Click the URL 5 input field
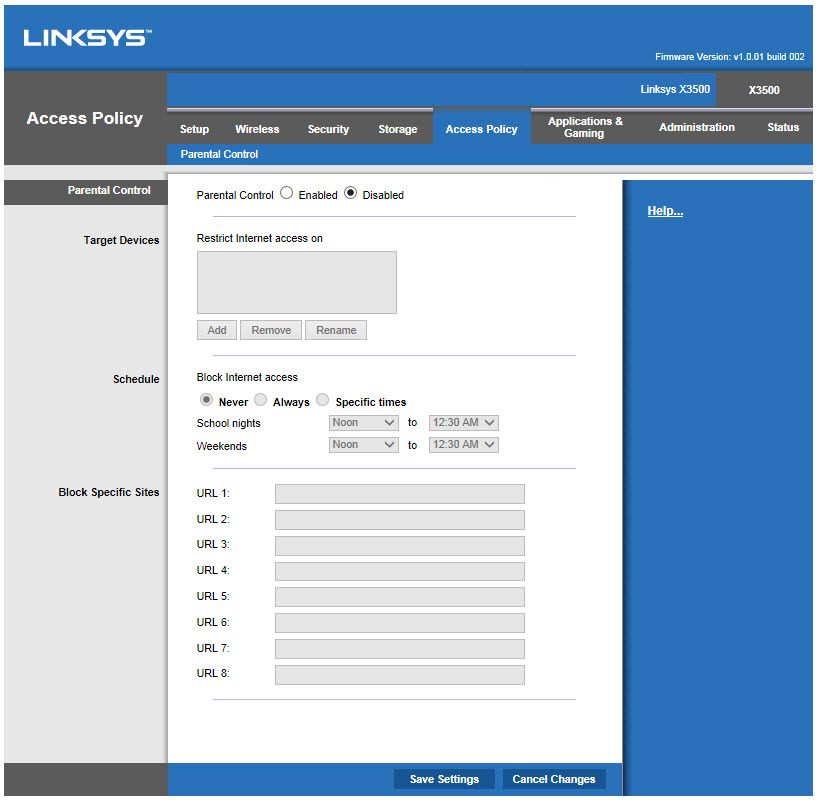This screenshot has height=805, width=819. 400,597
